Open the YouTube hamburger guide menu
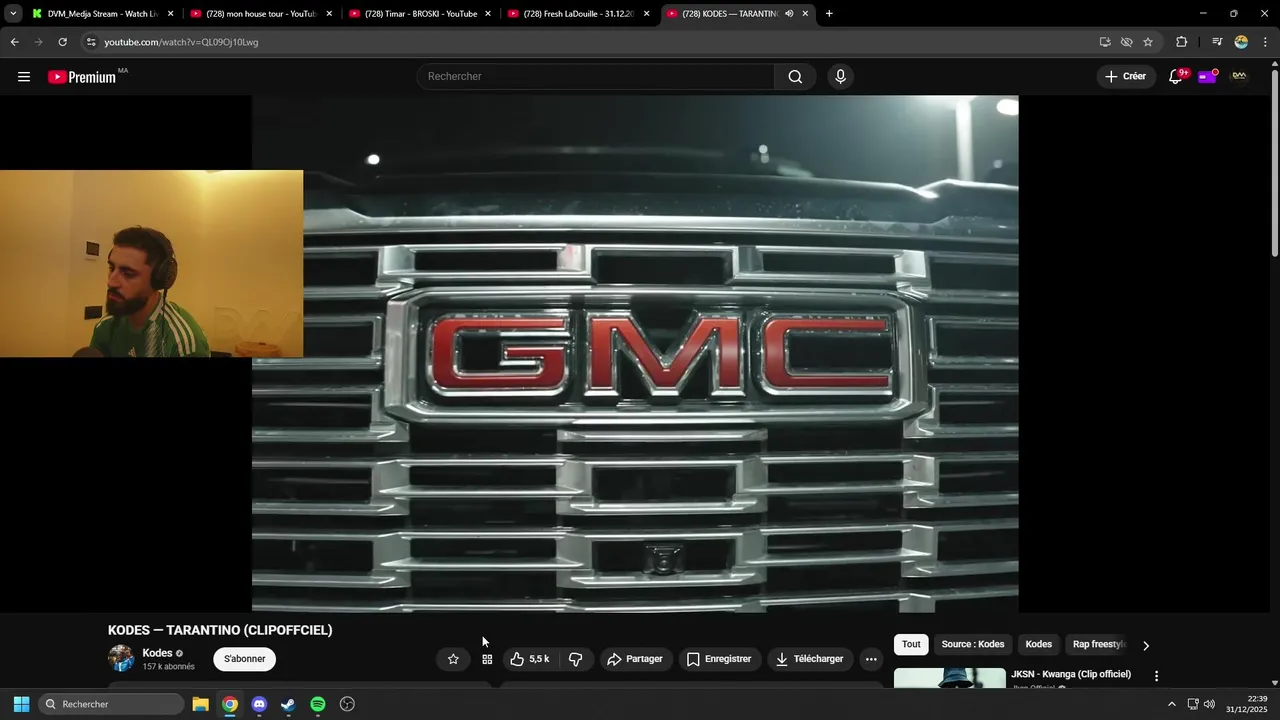 point(24,77)
